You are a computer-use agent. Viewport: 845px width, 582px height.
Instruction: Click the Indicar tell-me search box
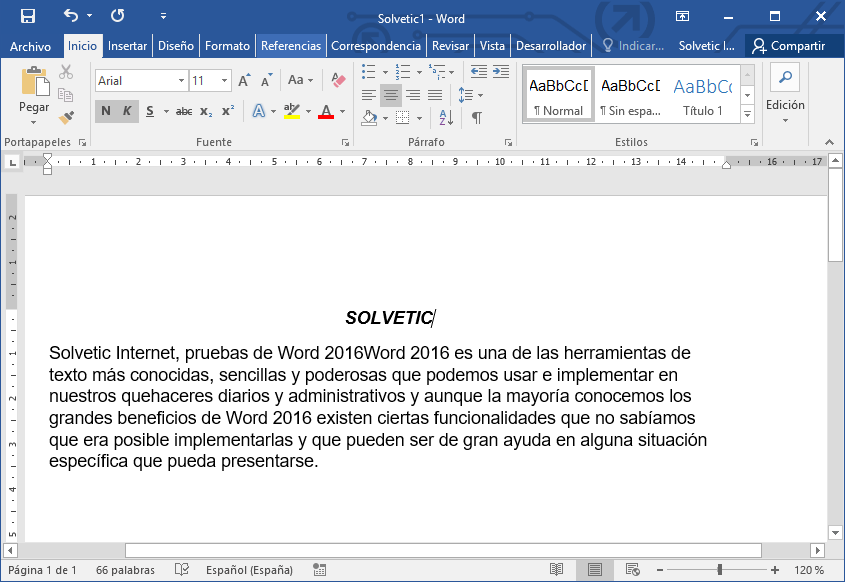(634, 46)
